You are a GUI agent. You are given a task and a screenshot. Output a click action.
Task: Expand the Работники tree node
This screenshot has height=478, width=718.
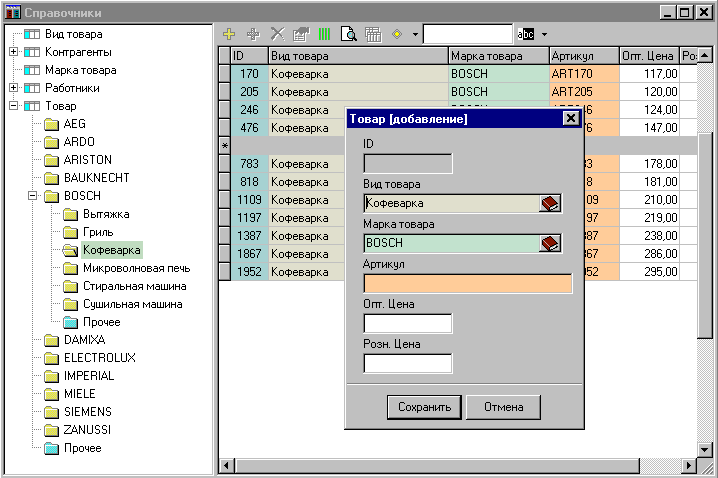tap(14, 88)
